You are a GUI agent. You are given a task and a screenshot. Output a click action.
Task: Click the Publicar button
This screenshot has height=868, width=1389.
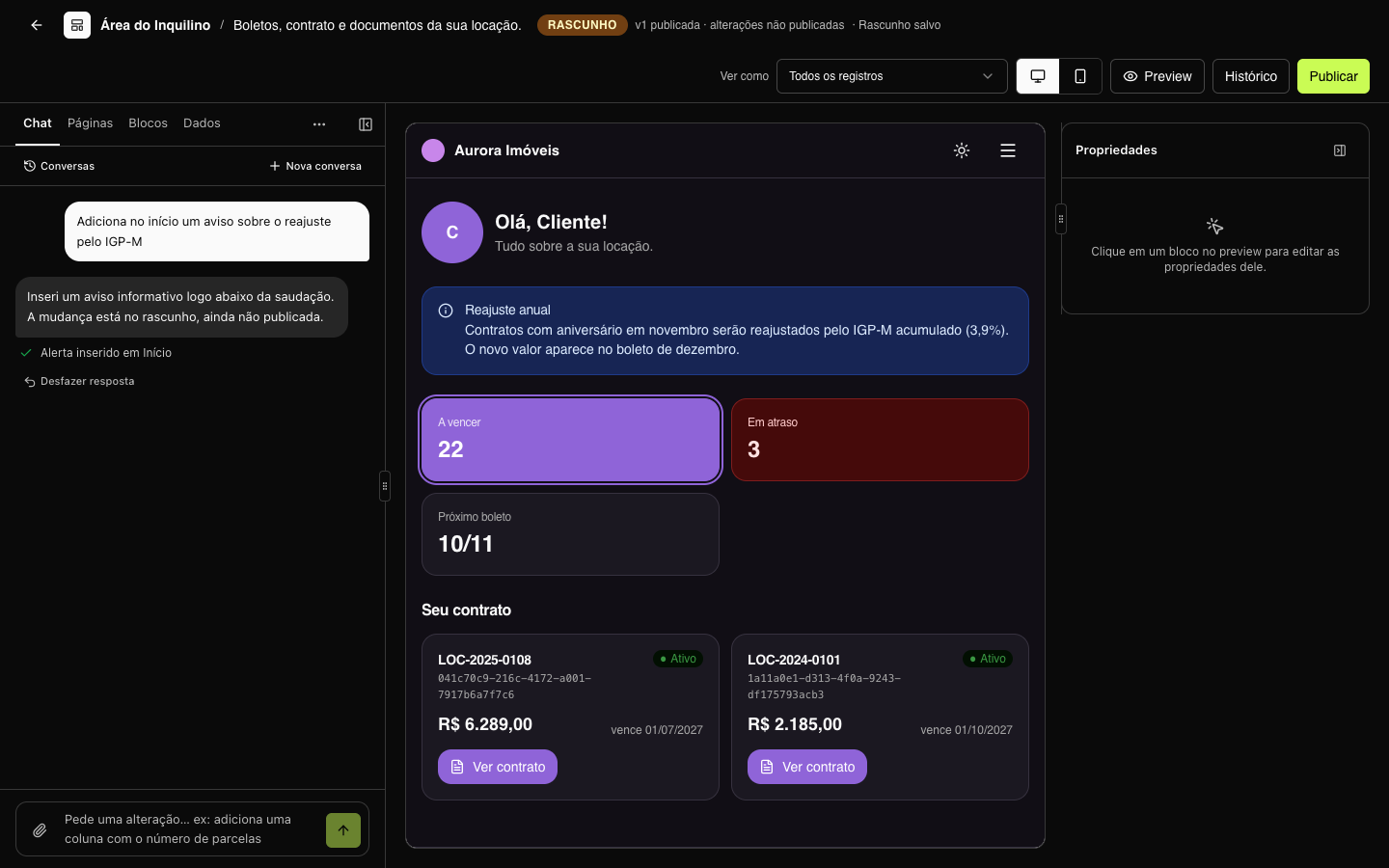tap(1333, 76)
